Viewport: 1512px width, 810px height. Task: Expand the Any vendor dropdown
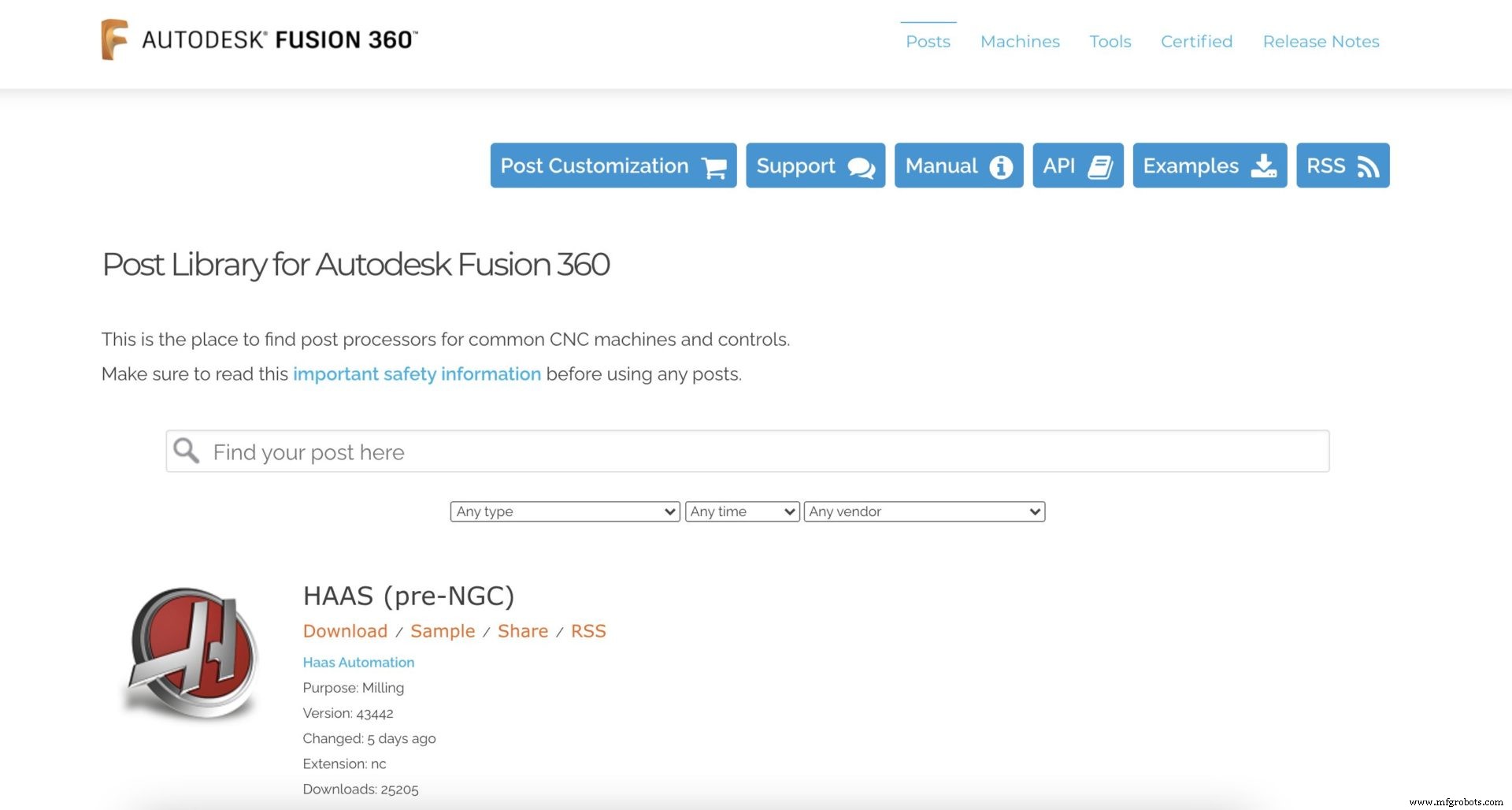click(924, 511)
